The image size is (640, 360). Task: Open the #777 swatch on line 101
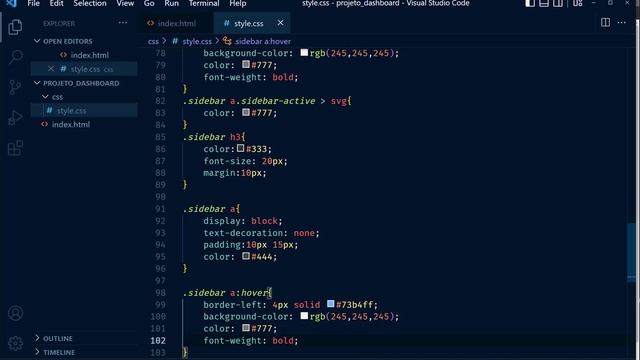pos(246,328)
